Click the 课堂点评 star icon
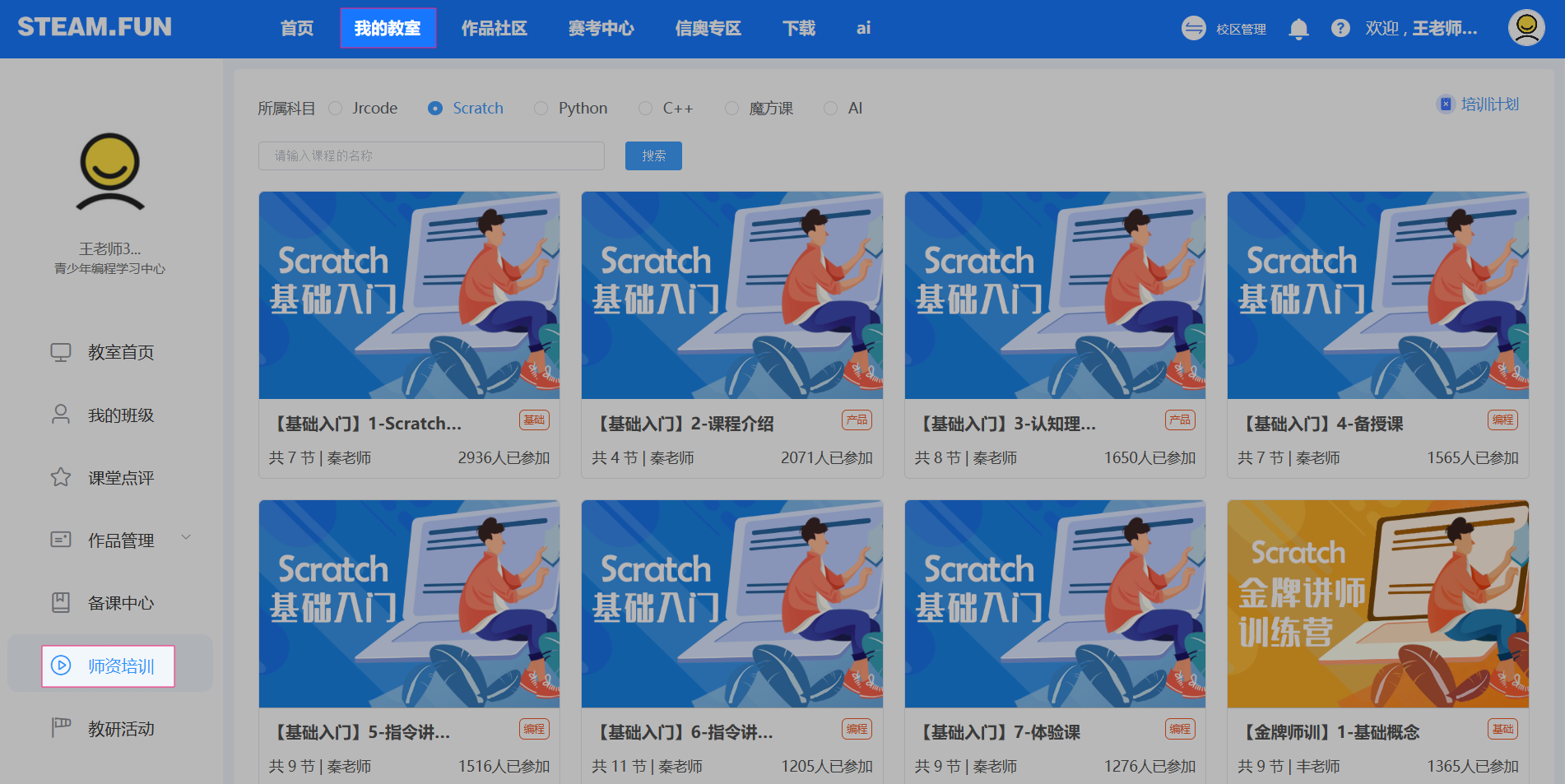1565x784 pixels. point(61,477)
